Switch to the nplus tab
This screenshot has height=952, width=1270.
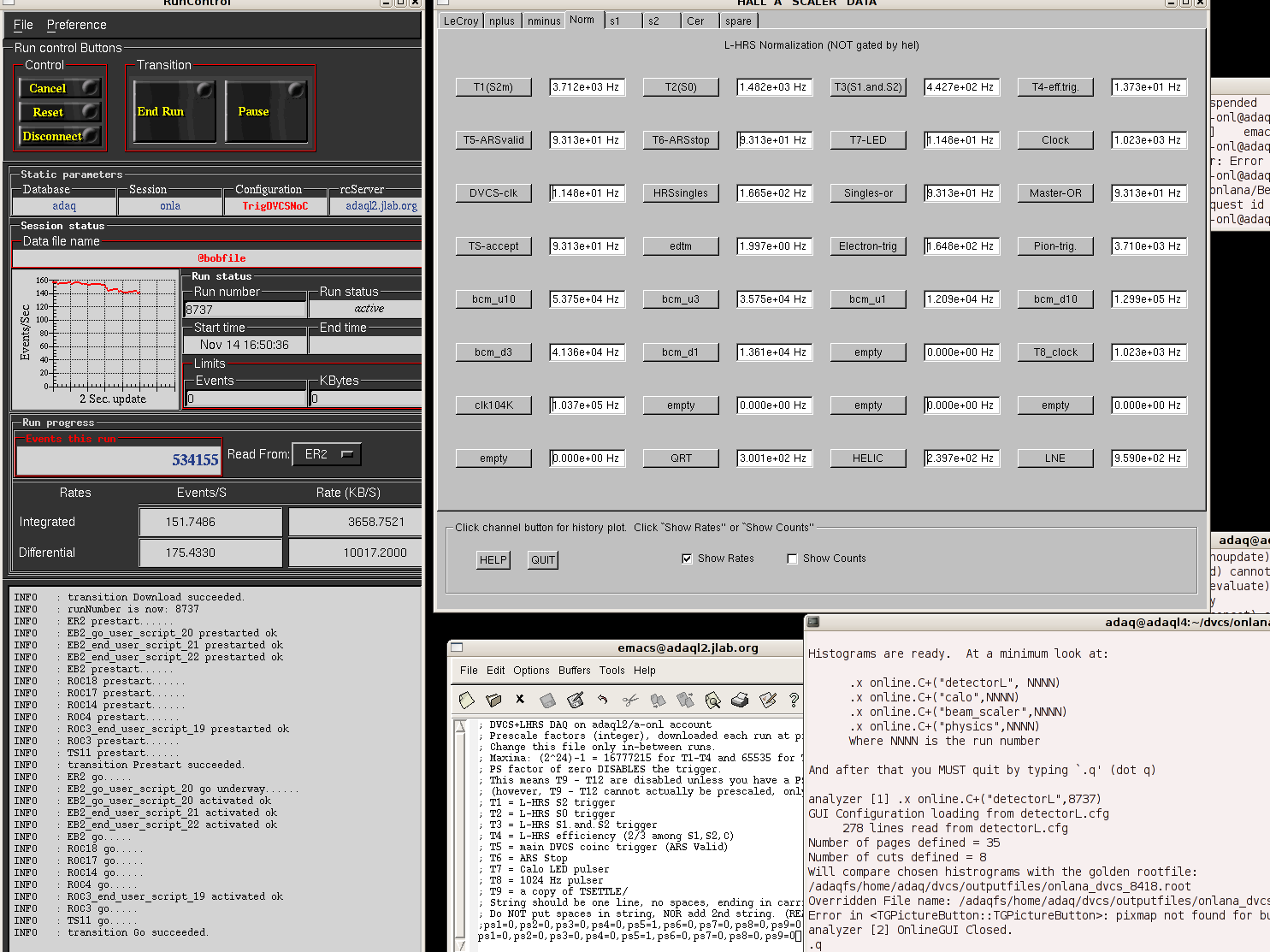502,21
